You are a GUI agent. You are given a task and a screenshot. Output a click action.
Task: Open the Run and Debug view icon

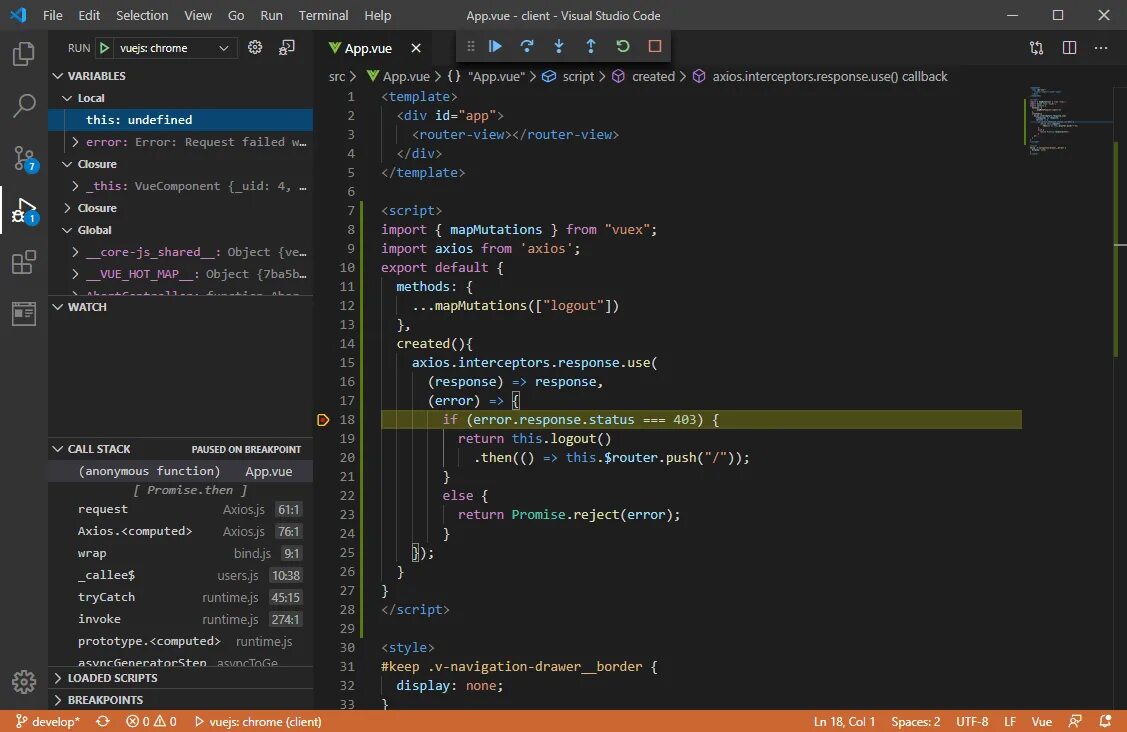coord(24,211)
